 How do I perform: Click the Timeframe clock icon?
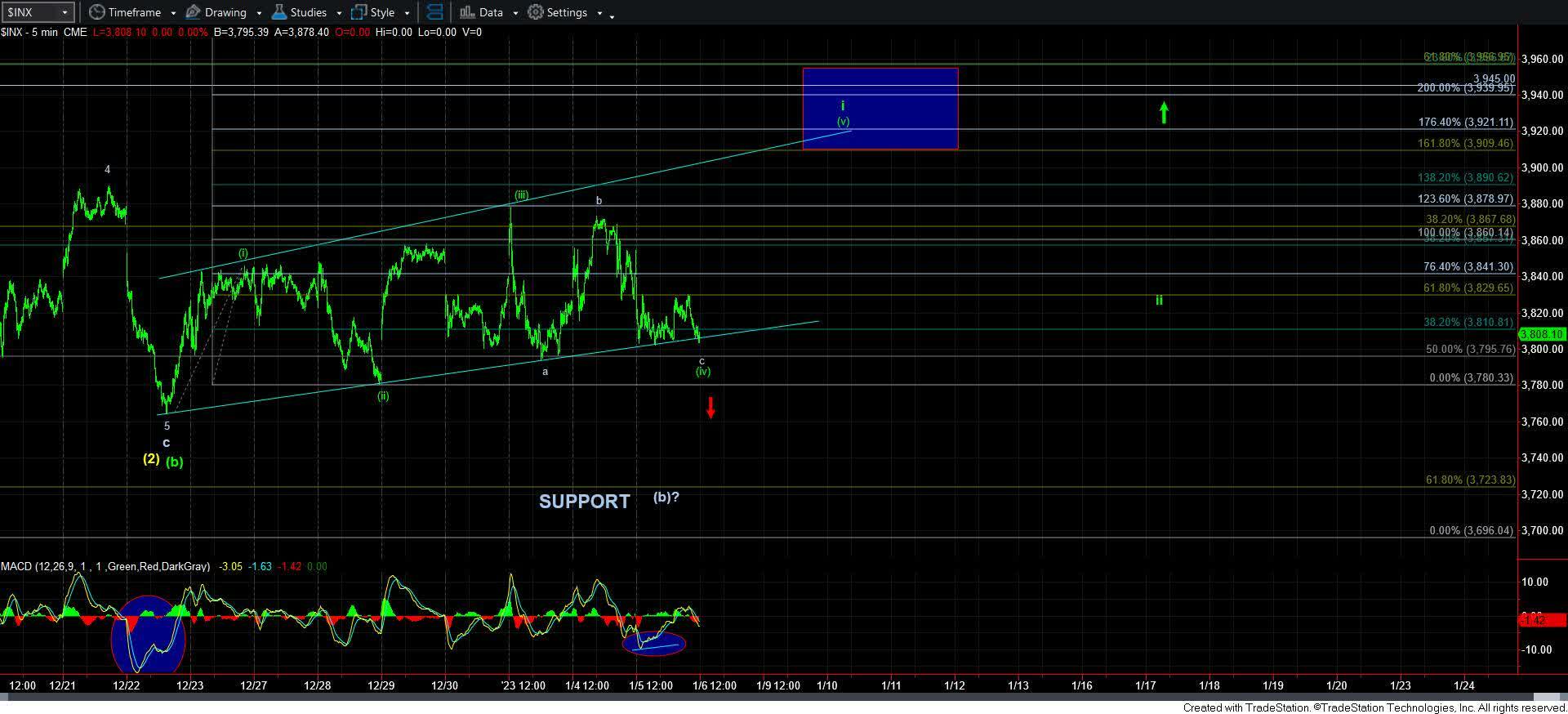[x=97, y=12]
